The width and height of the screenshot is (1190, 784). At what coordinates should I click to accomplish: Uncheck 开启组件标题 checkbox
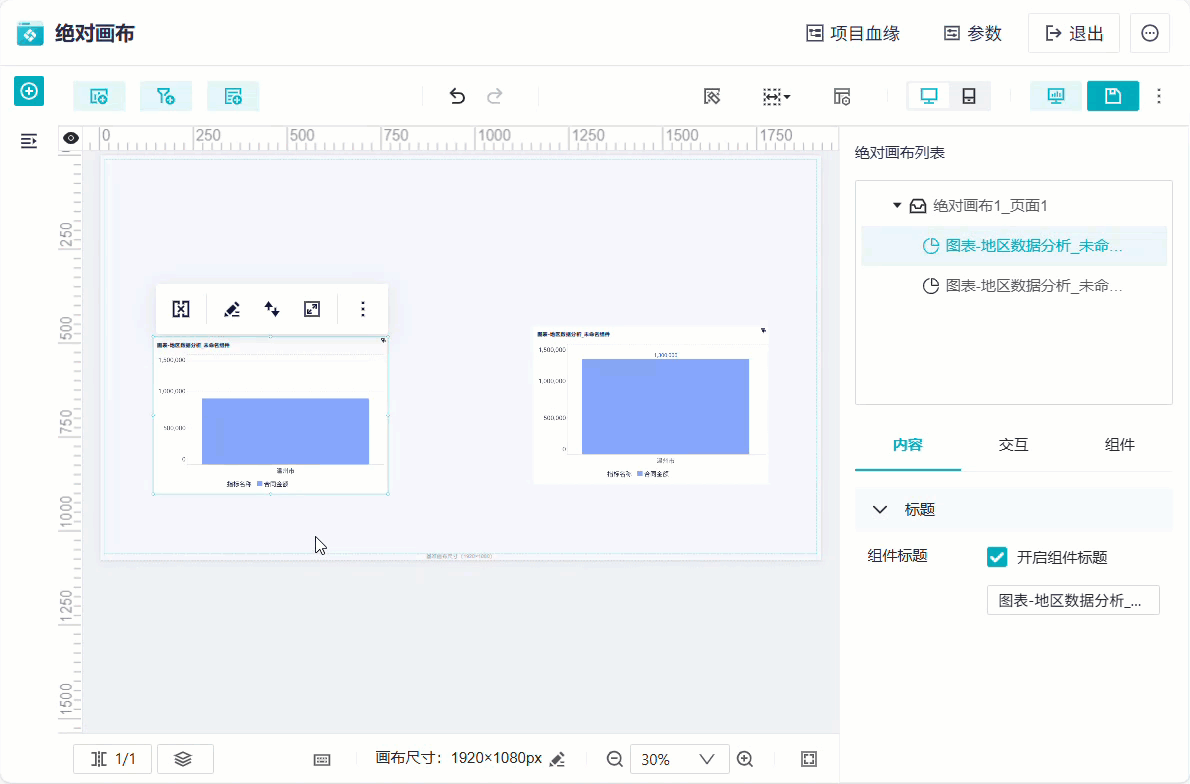pyautogui.click(x=996, y=557)
